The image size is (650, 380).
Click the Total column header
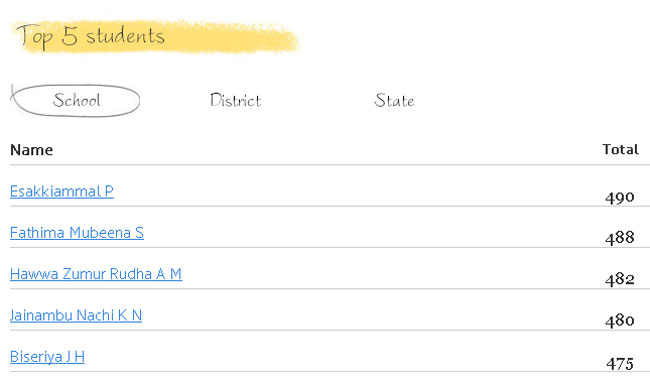pos(621,149)
